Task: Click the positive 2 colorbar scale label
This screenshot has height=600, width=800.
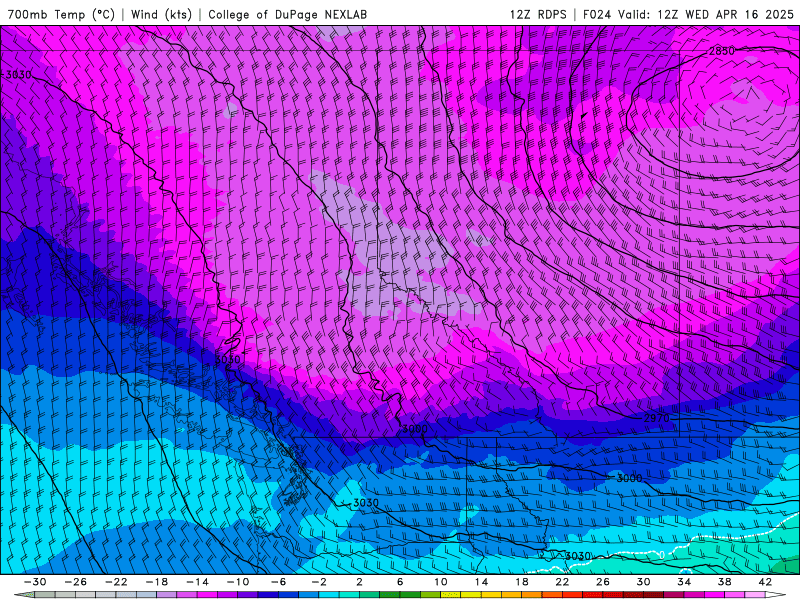Action: (359, 582)
